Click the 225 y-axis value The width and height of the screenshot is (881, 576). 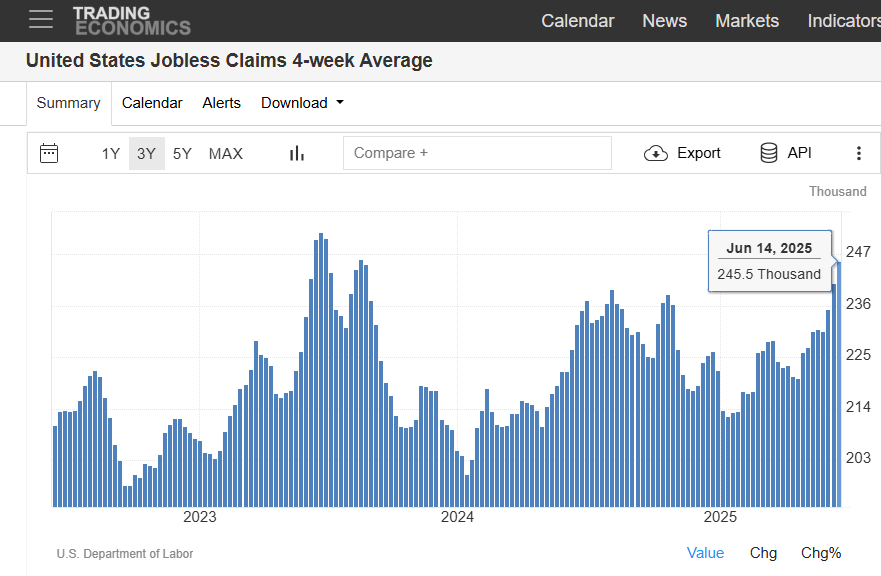point(859,355)
